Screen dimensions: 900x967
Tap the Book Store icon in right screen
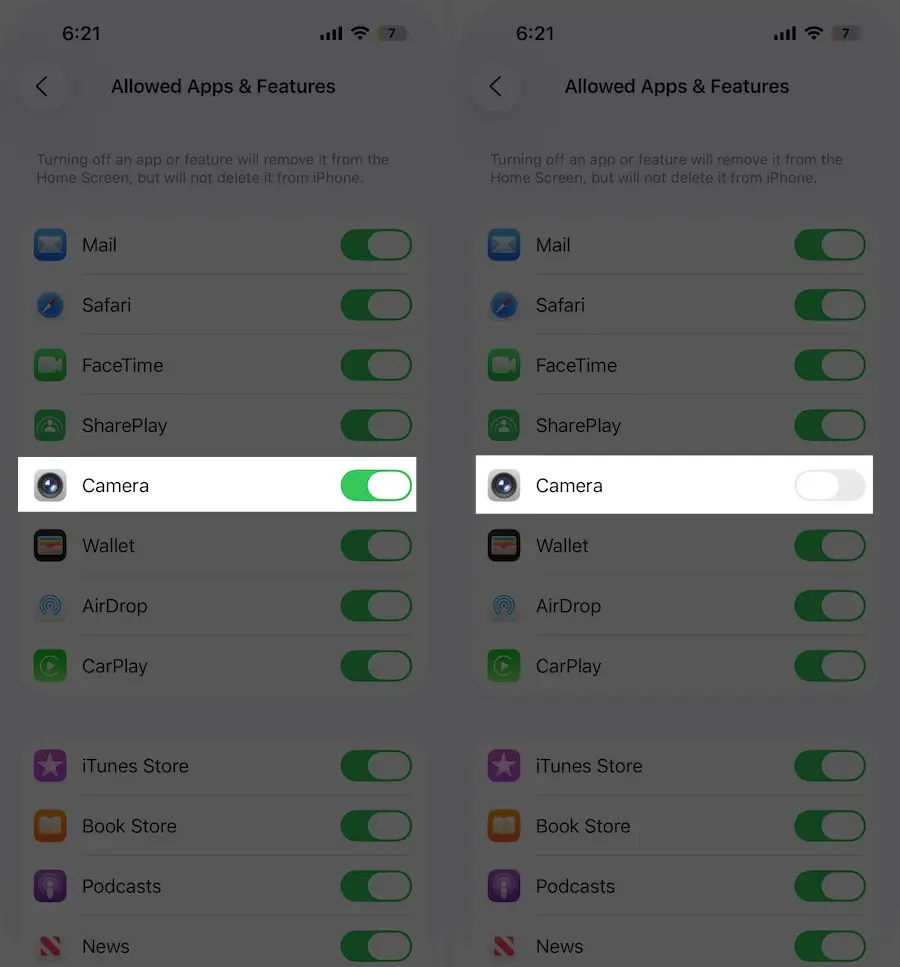504,826
